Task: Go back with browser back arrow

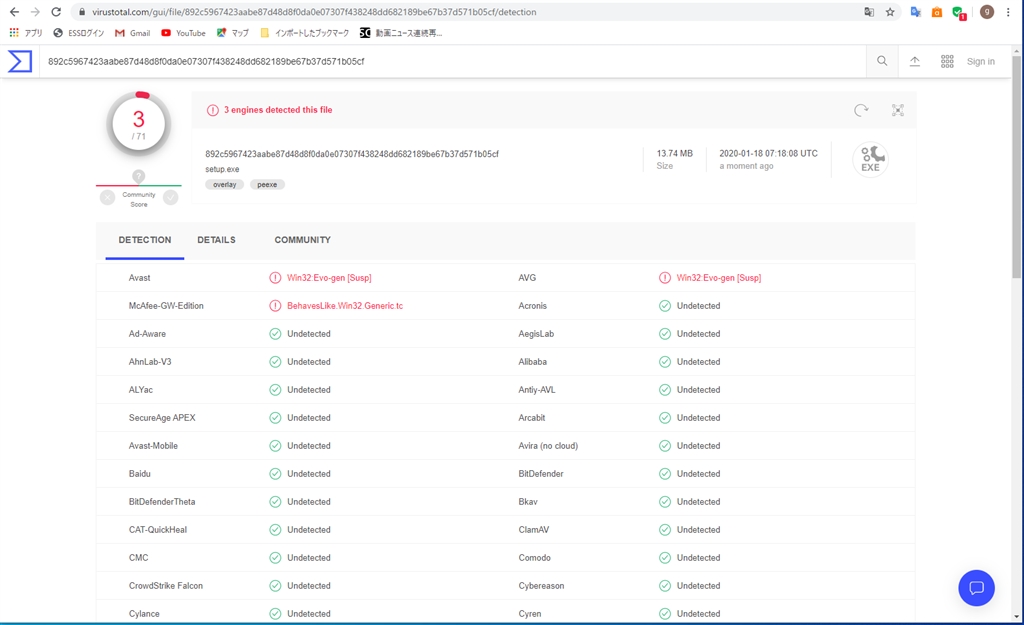Action: tap(14, 12)
